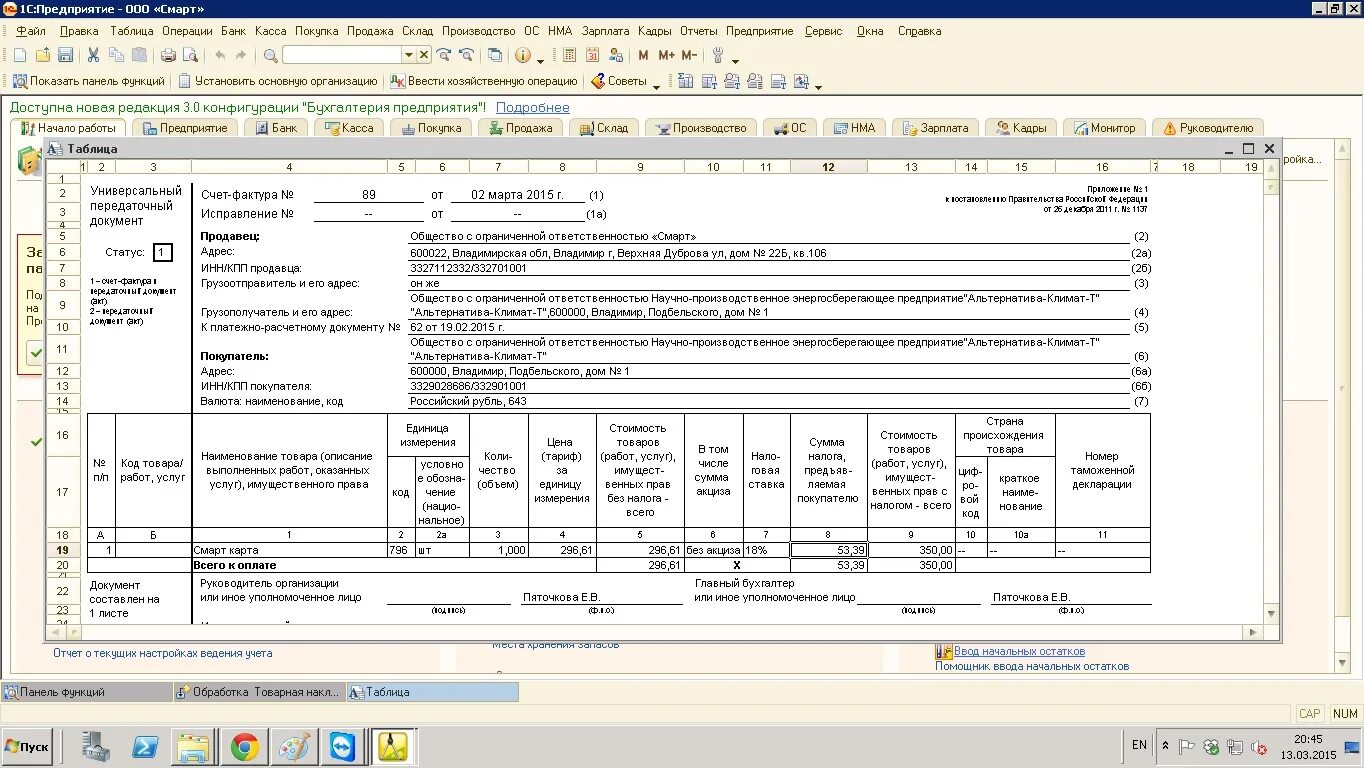The image size is (1364, 768).
Task: Click the Find next icon
Action: coord(443,55)
